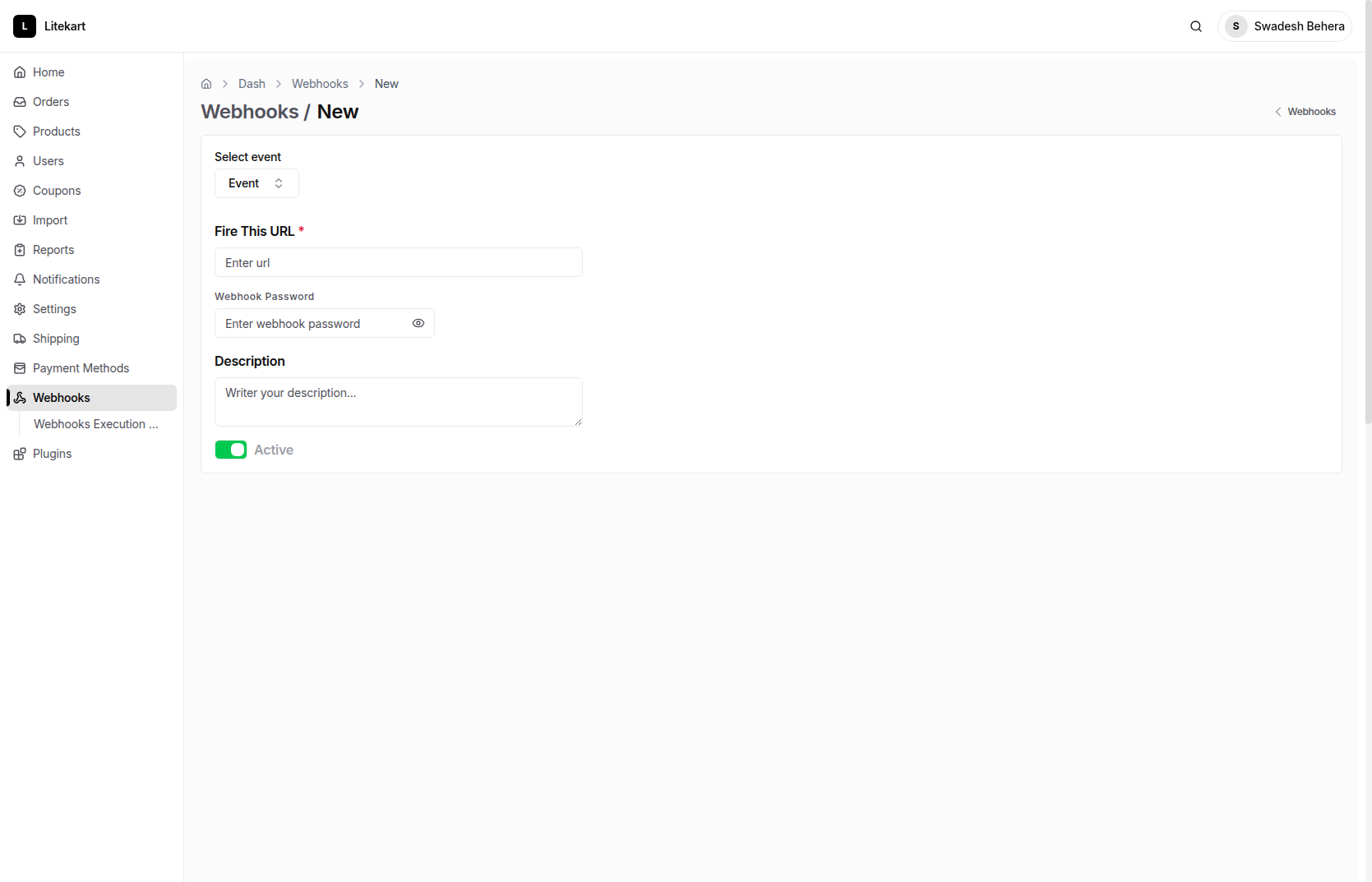1372x882 pixels.
Task: Click the Webhooks breadcrumb link
Action: coord(320,84)
